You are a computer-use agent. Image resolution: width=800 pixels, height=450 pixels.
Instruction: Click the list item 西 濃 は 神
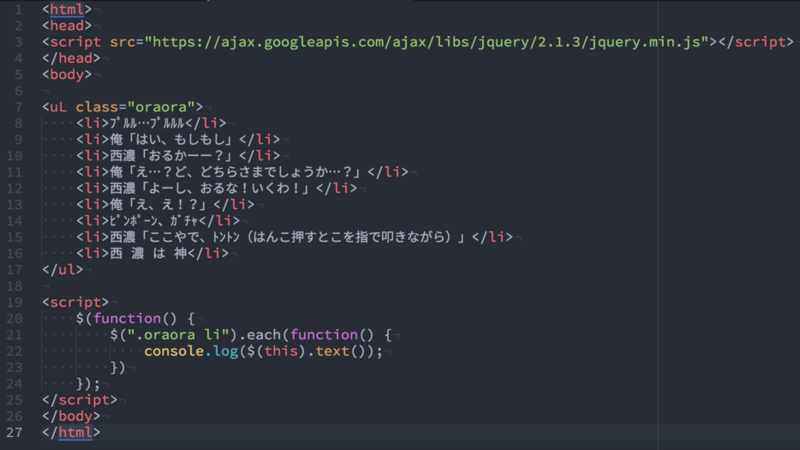pos(153,254)
